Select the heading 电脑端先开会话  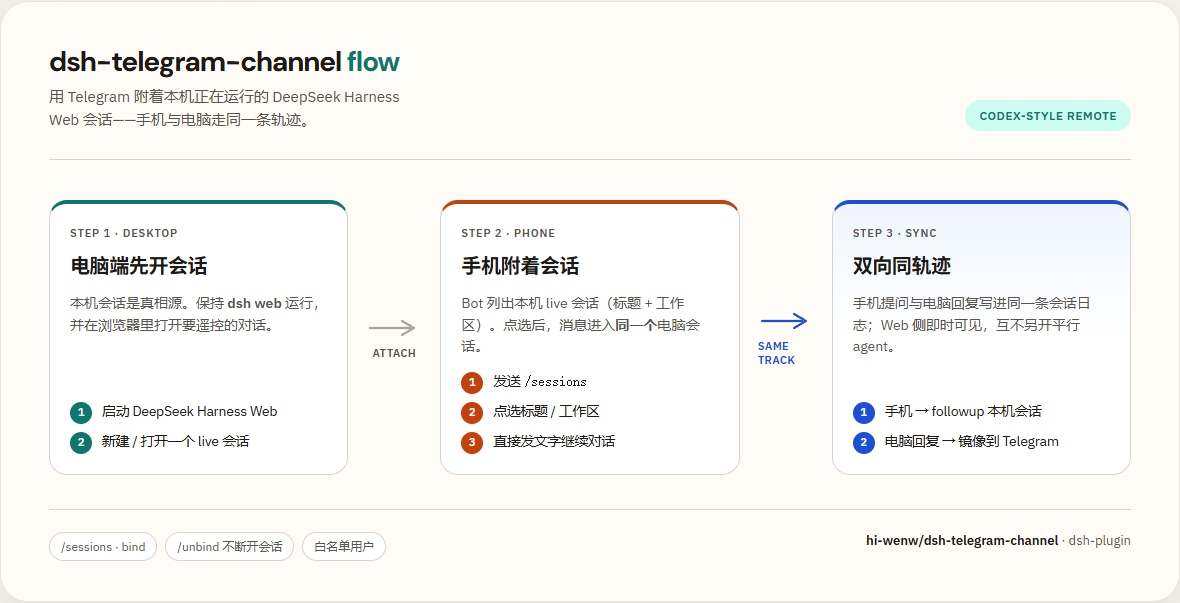(138, 266)
